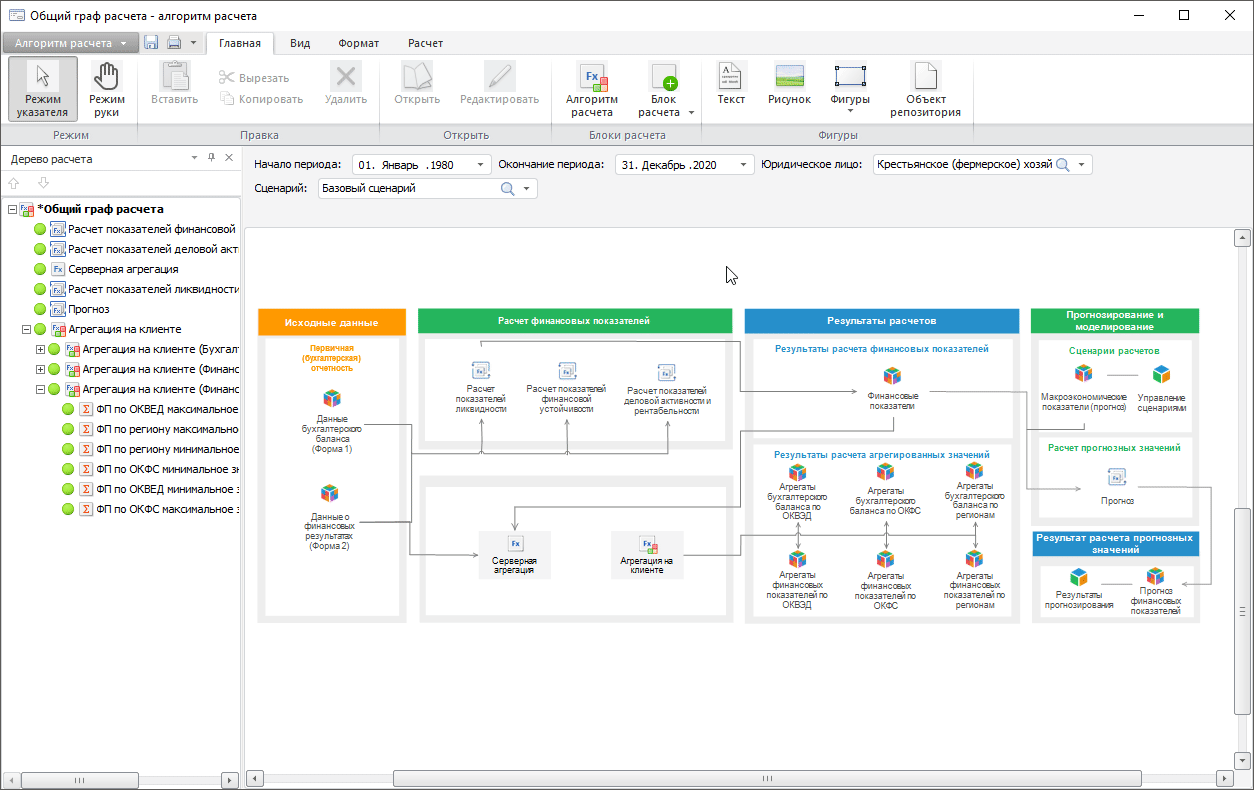This screenshot has width=1254, height=790.
Task: Insert a calculation algorithm block
Action: point(591,88)
